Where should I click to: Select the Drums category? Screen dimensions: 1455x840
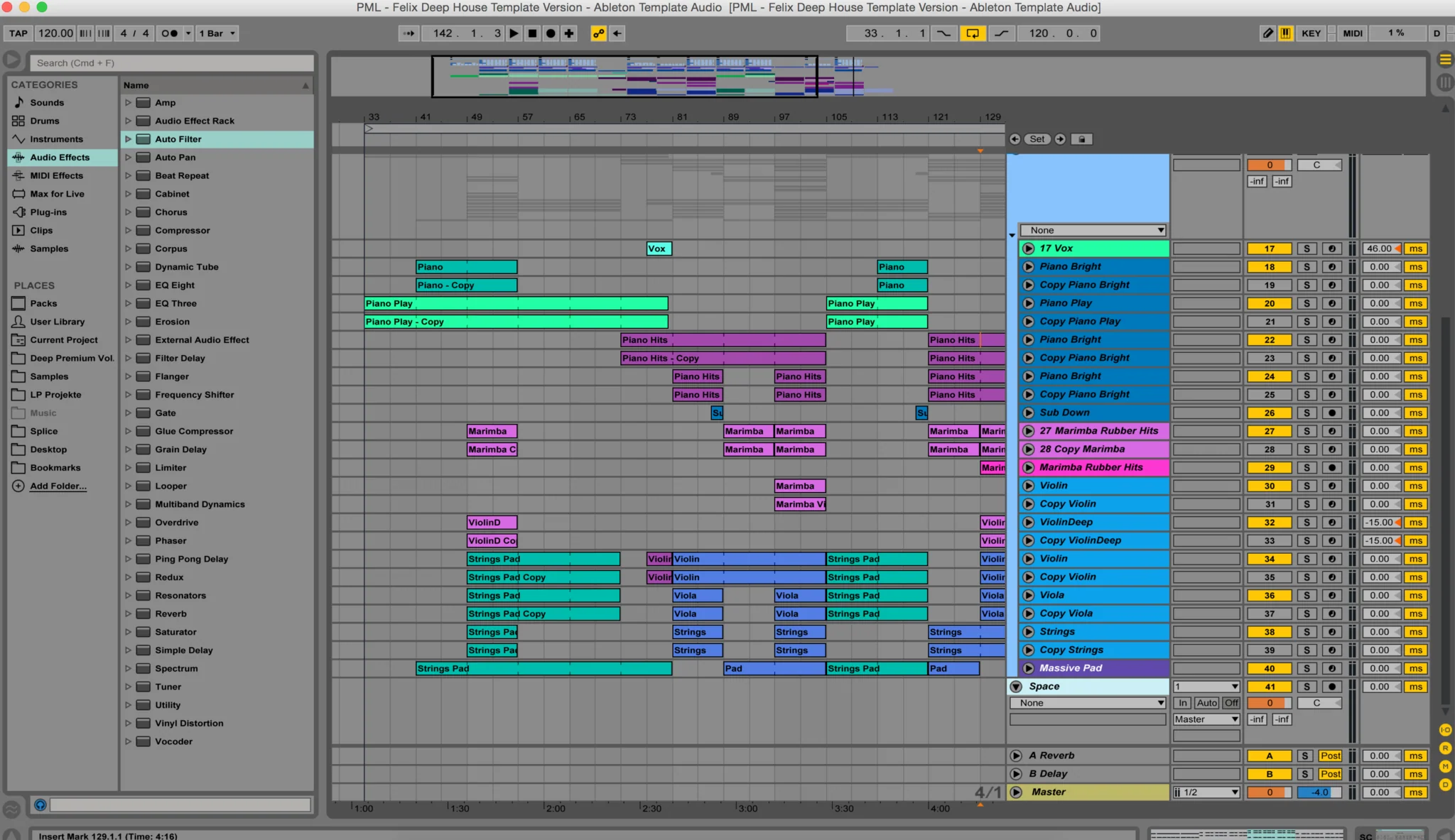point(44,121)
